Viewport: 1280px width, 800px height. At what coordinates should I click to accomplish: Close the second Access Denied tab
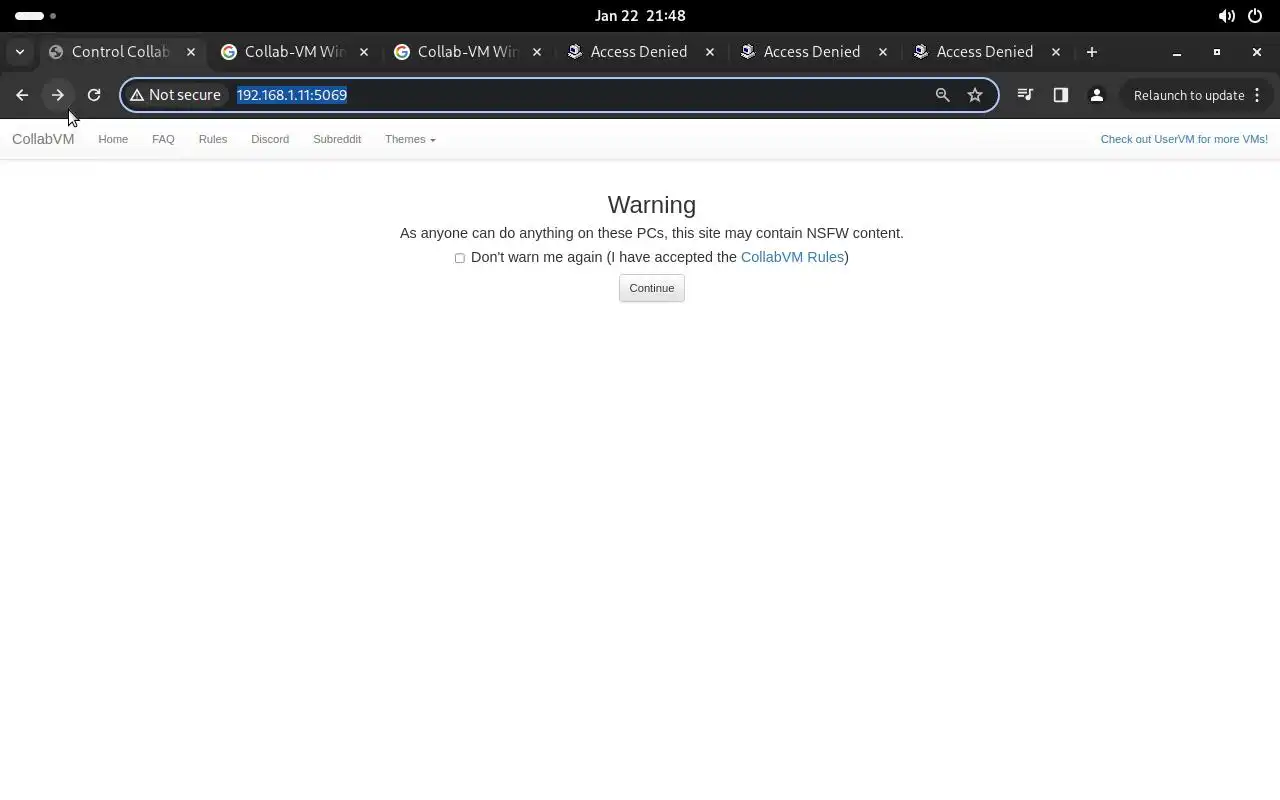click(883, 52)
